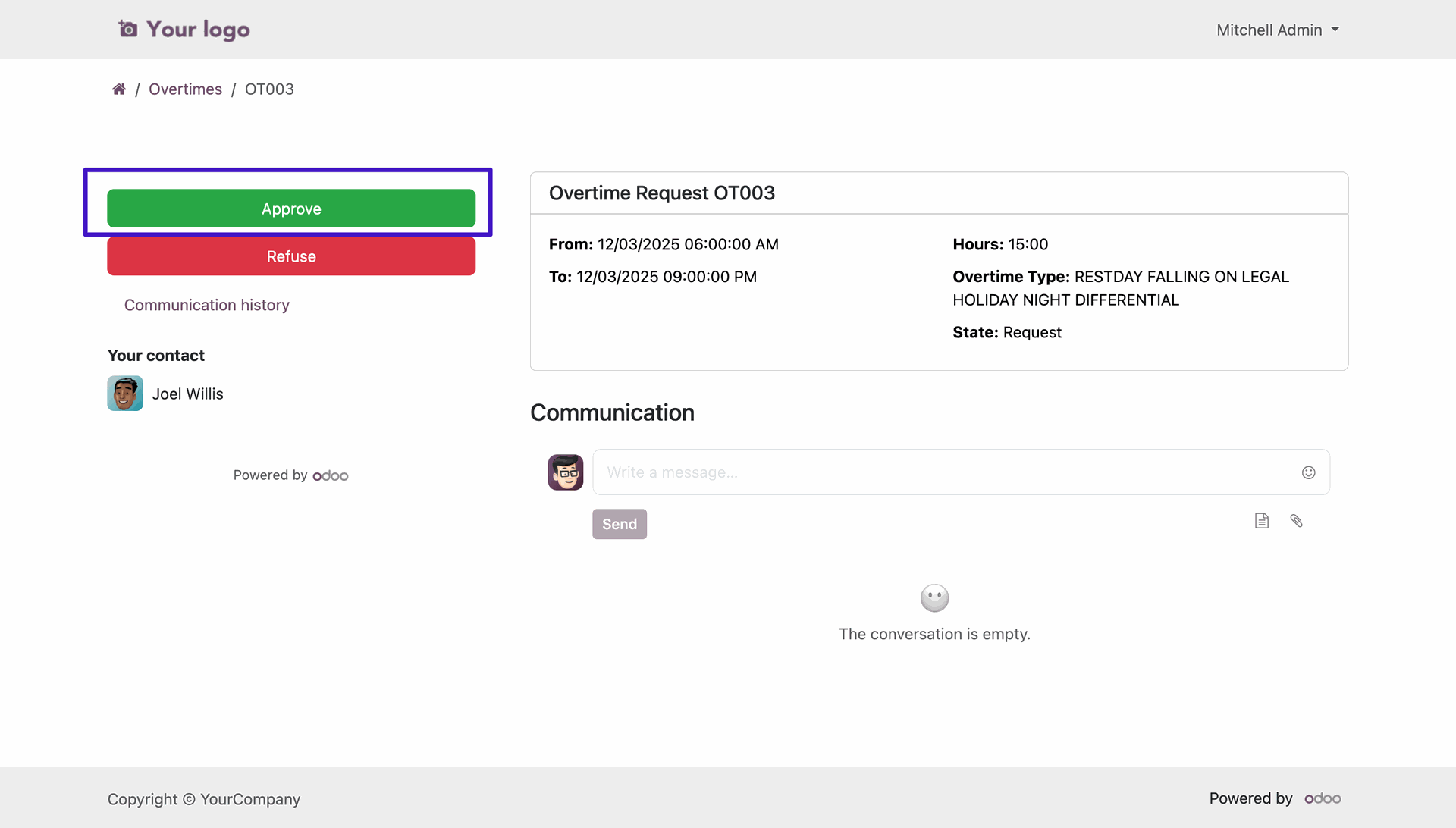
Task: Click Joel Willis contact name
Action: (187, 394)
